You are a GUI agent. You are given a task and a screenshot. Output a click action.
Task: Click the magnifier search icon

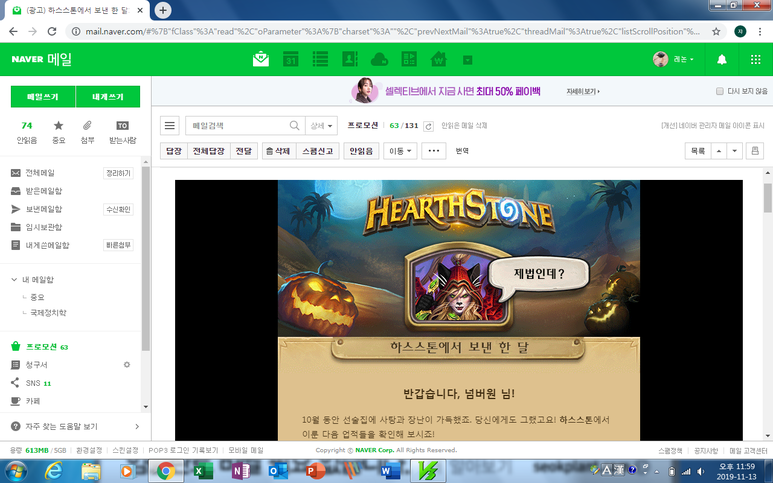[294, 126]
